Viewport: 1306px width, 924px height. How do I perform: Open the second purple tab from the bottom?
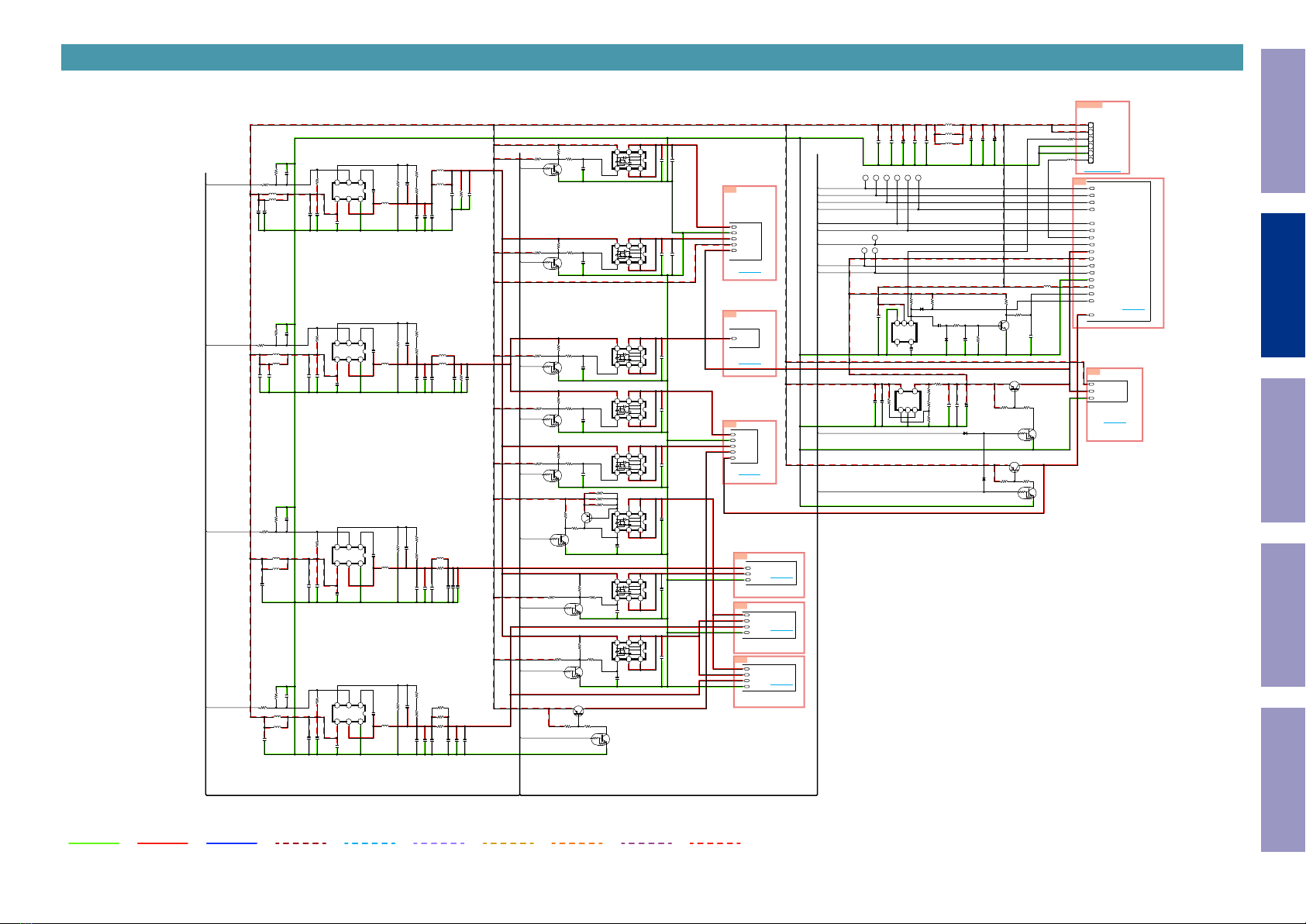1284,615
